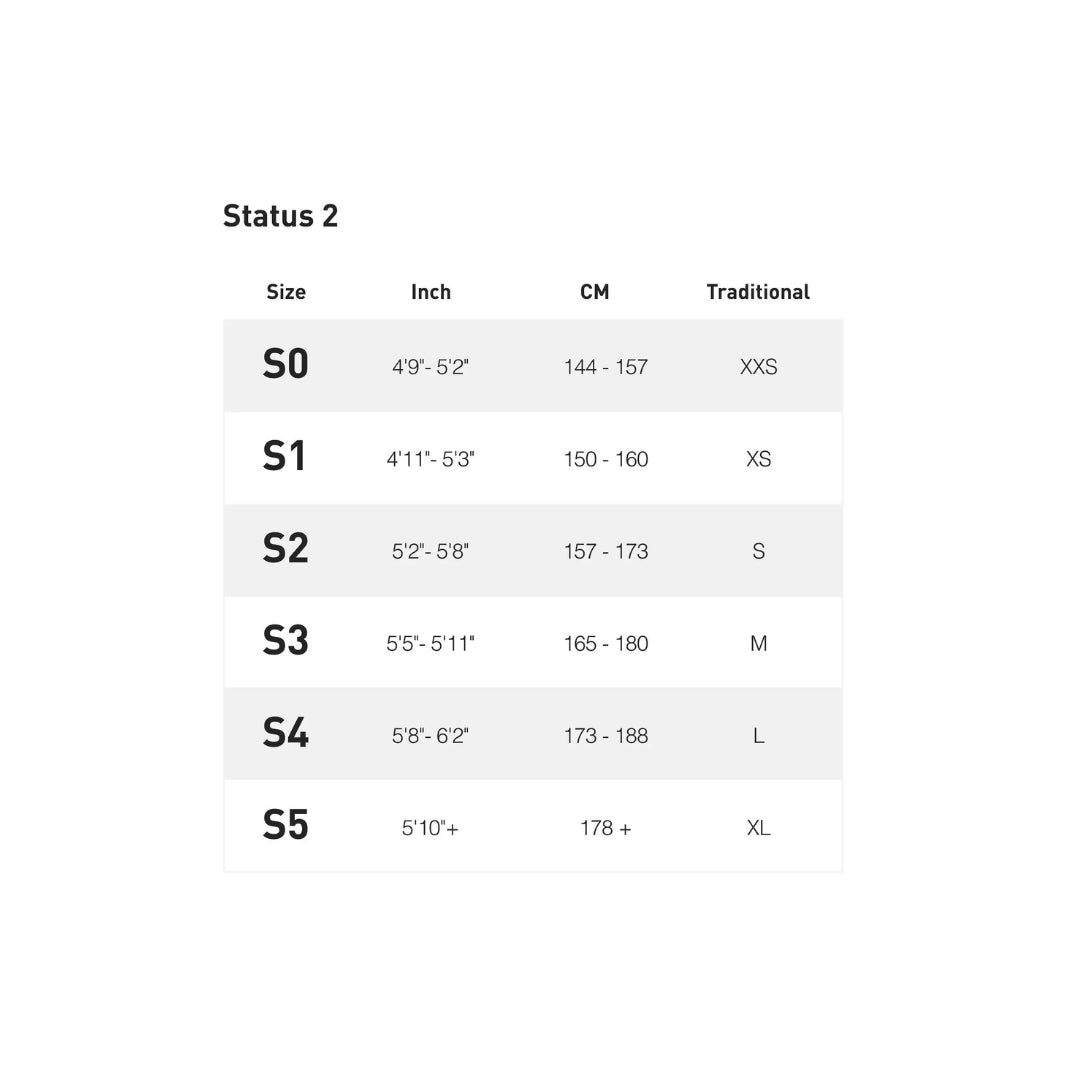Click the 5'2"- 5'8" inch range

[x=430, y=551]
